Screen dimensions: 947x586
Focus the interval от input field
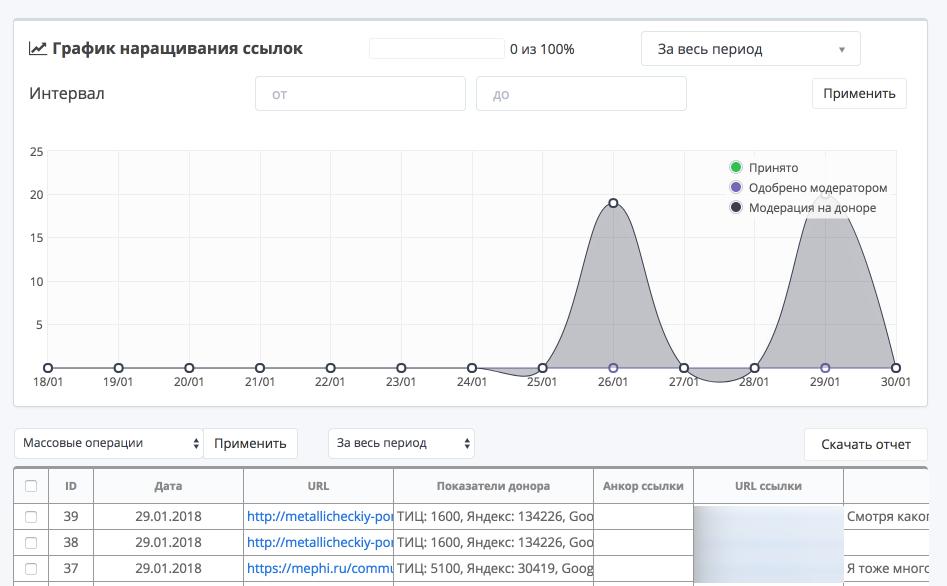pos(360,94)
